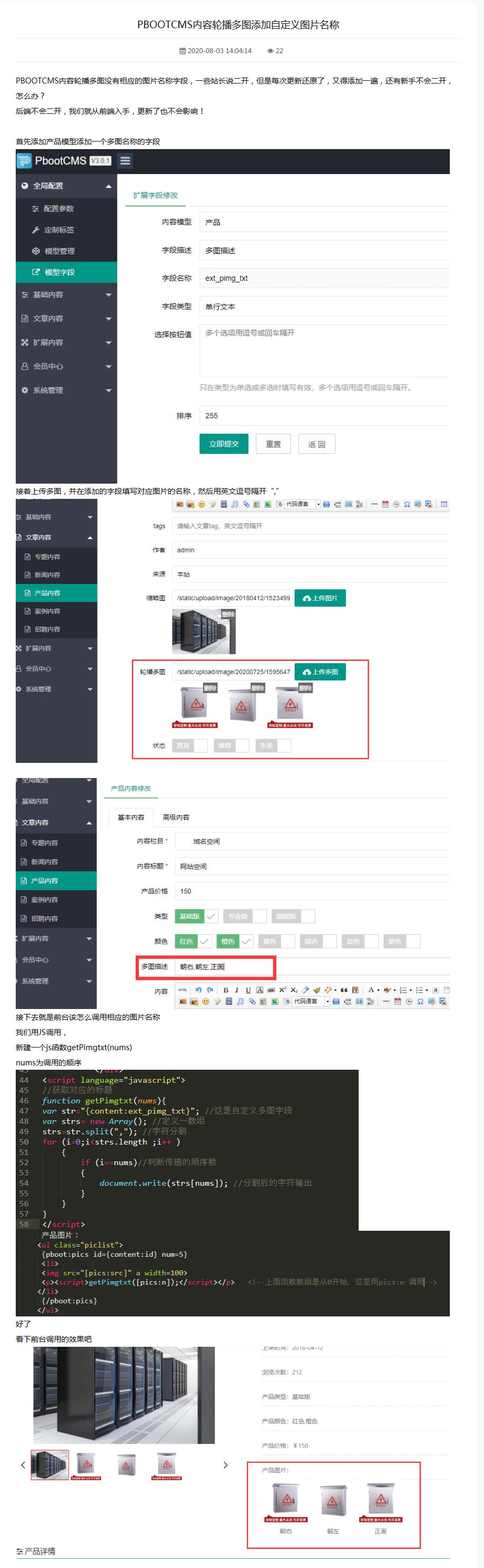
Task: Collapse the 全局配置 sidebar section
Action: click(x=66, y=185)
